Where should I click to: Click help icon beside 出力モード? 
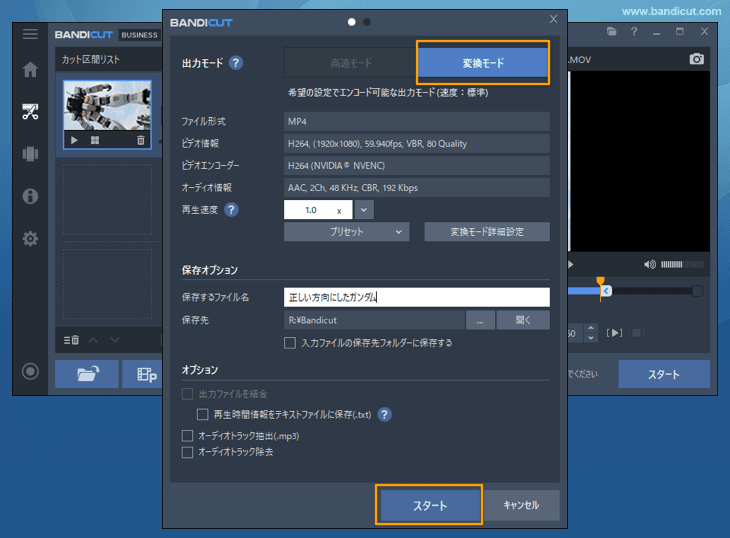click(236, 63)
